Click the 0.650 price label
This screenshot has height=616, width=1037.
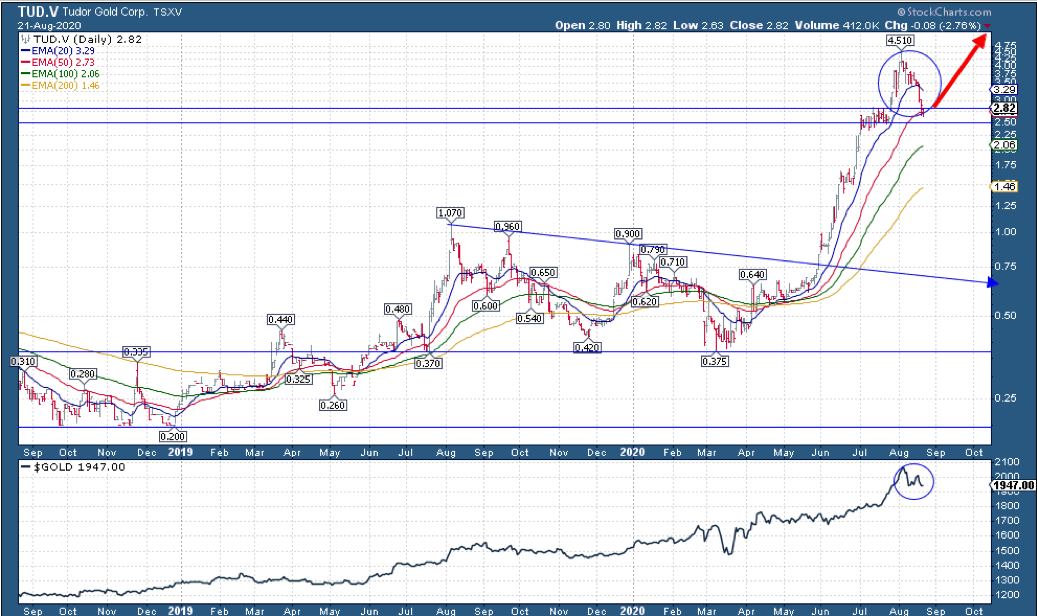point(544,273)
